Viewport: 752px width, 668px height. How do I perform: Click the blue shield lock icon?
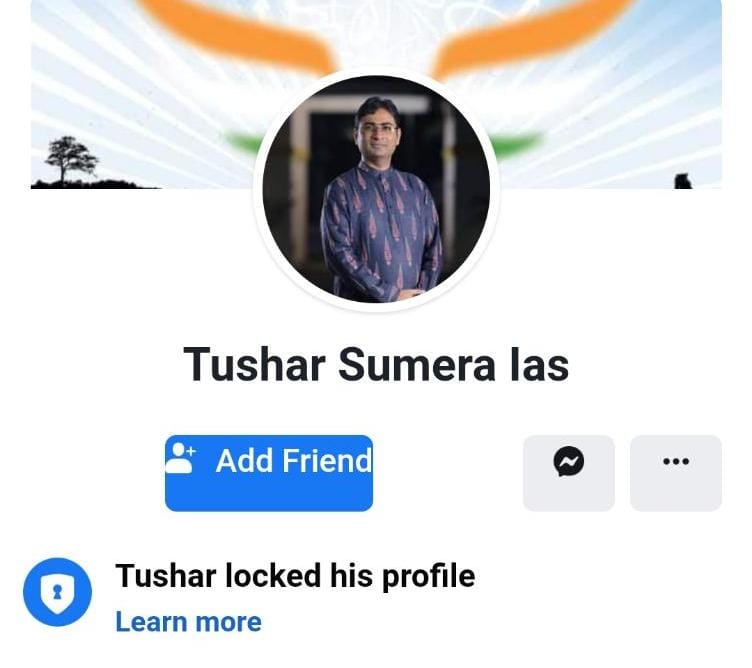click(x=58, y=592)
